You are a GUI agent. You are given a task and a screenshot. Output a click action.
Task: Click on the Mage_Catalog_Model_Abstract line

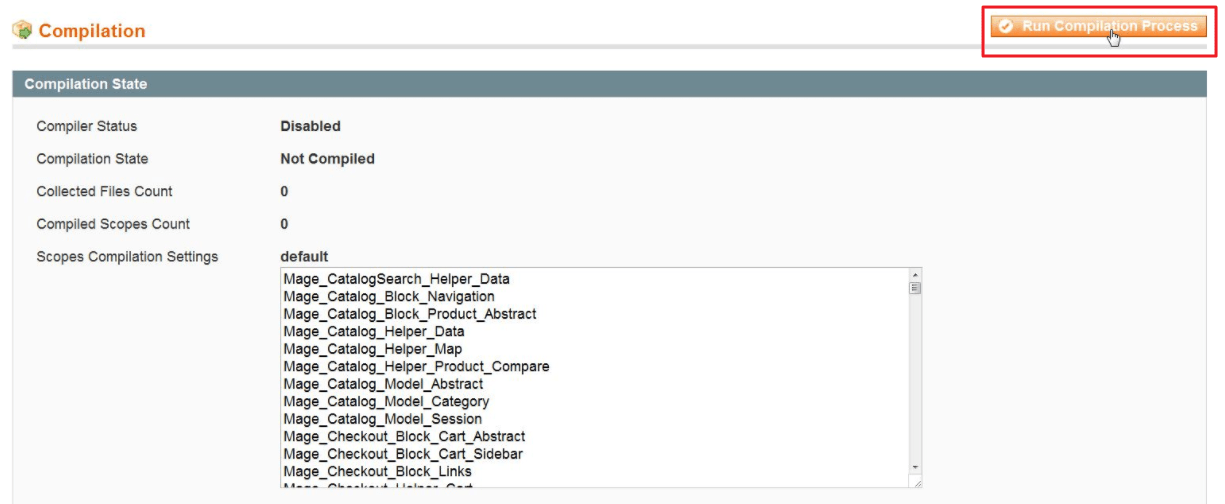(383, 384)
